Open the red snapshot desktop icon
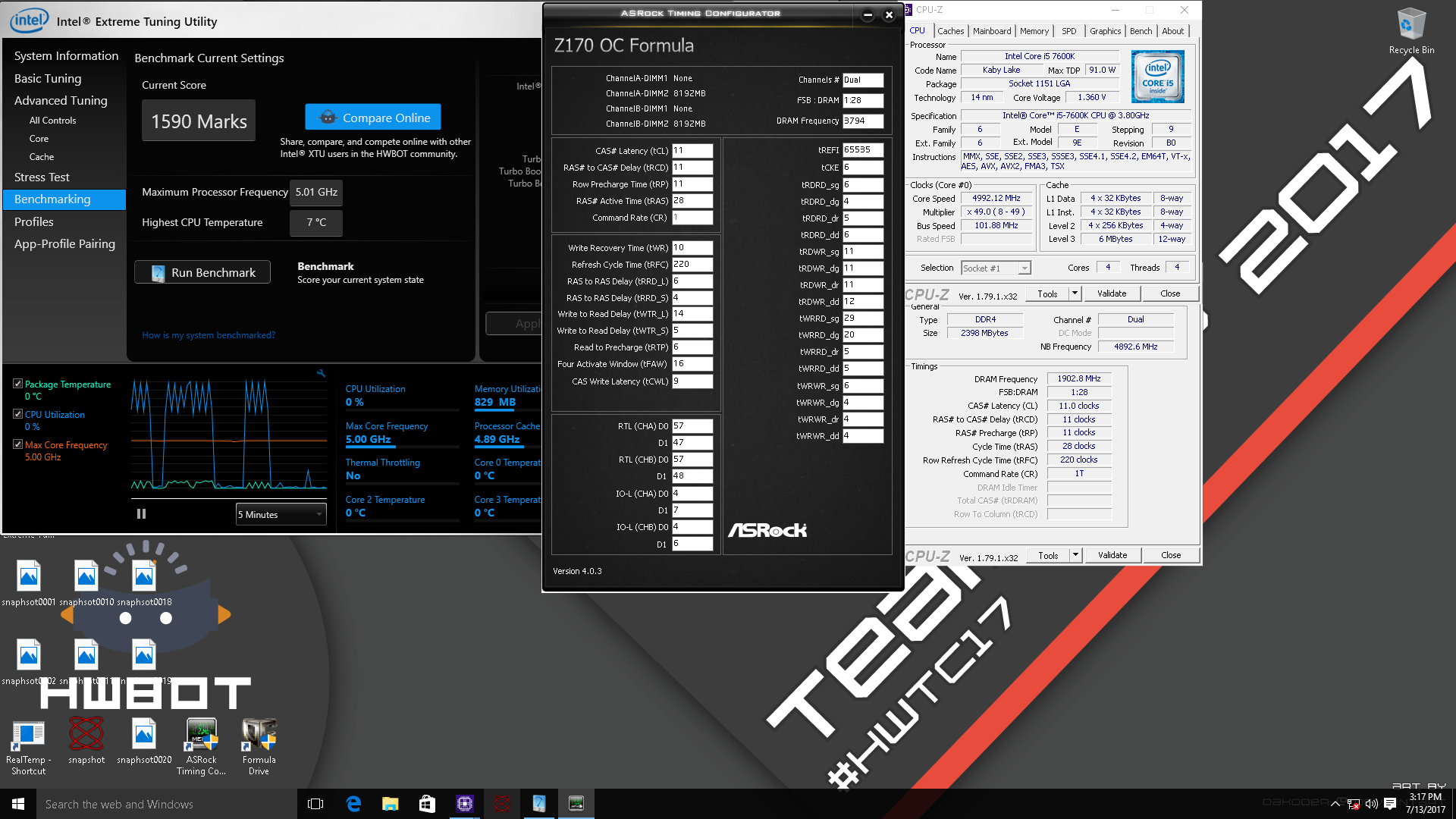The width and height of the screenshot is (1456, 819). [x=86, y=741]
